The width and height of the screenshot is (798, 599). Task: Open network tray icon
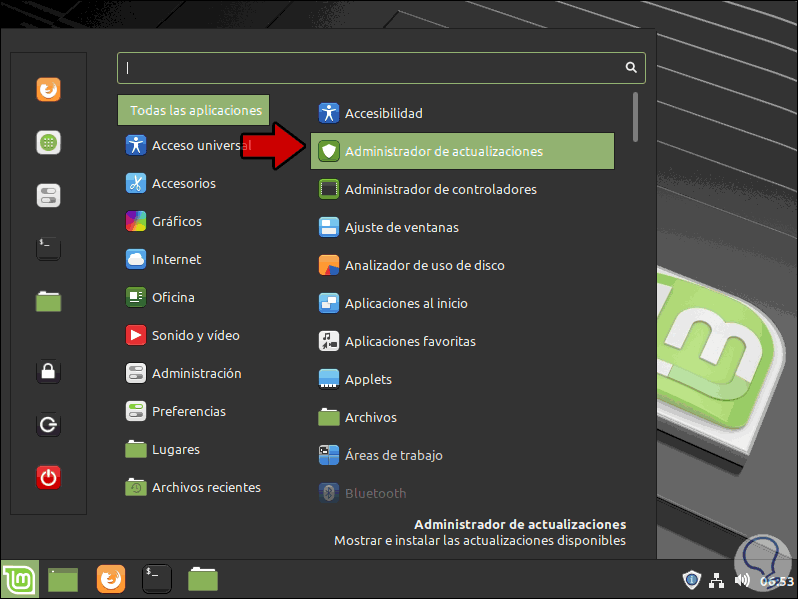tap(717, 580)
